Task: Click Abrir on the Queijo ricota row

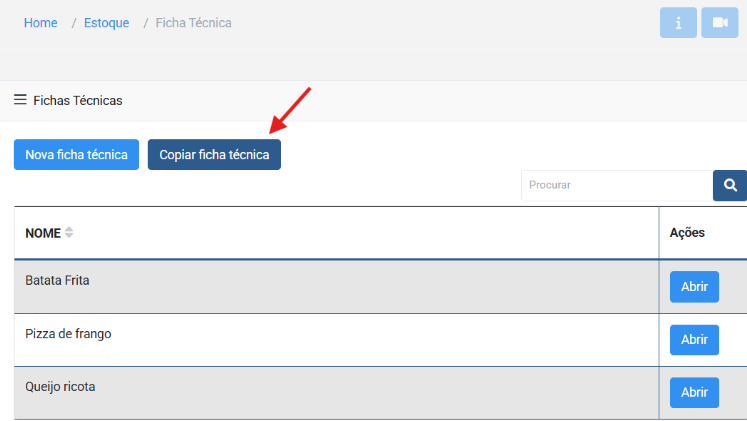Action: coord(694,392)
